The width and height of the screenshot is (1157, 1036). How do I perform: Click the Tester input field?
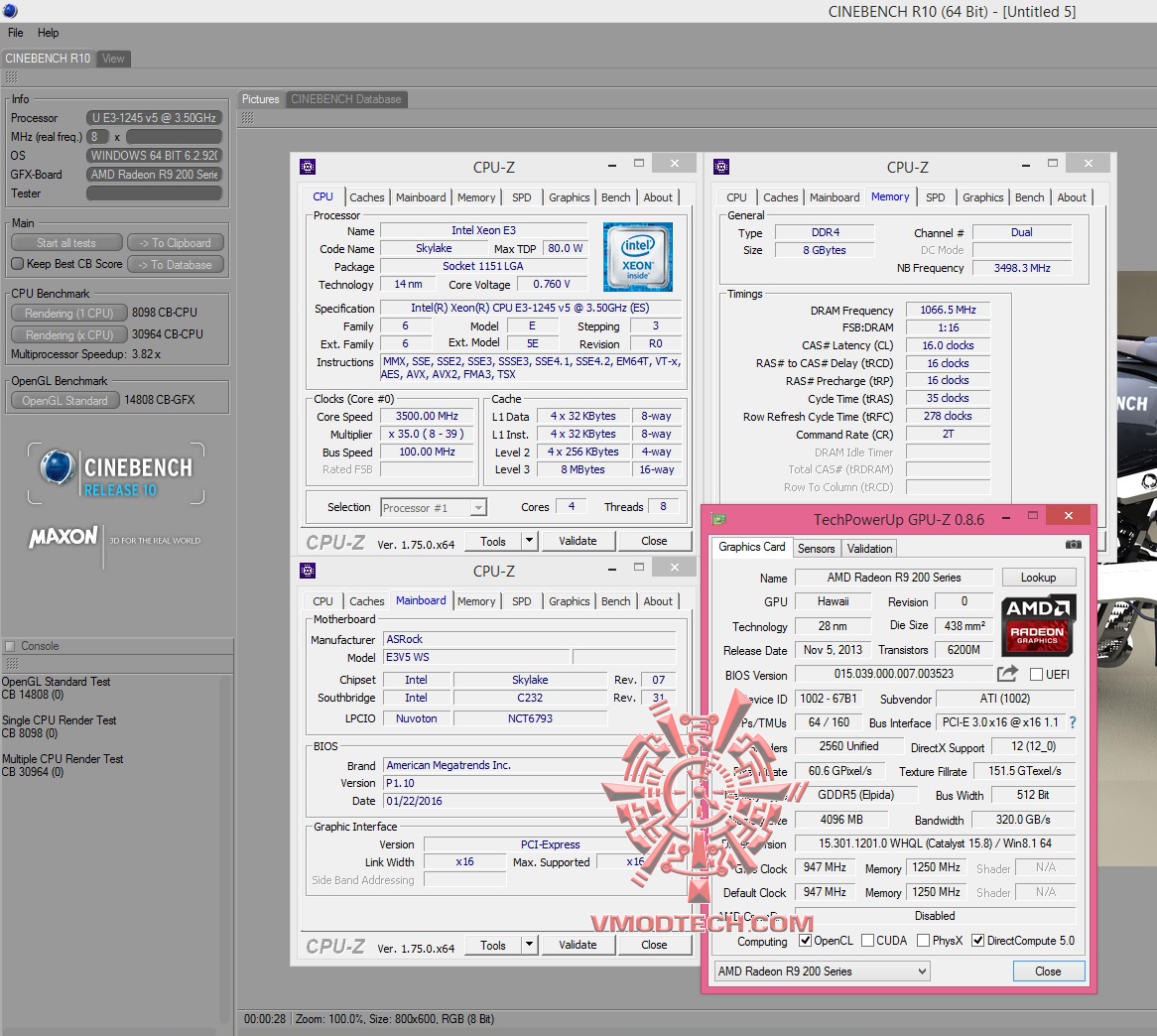[x=154, y=194]
